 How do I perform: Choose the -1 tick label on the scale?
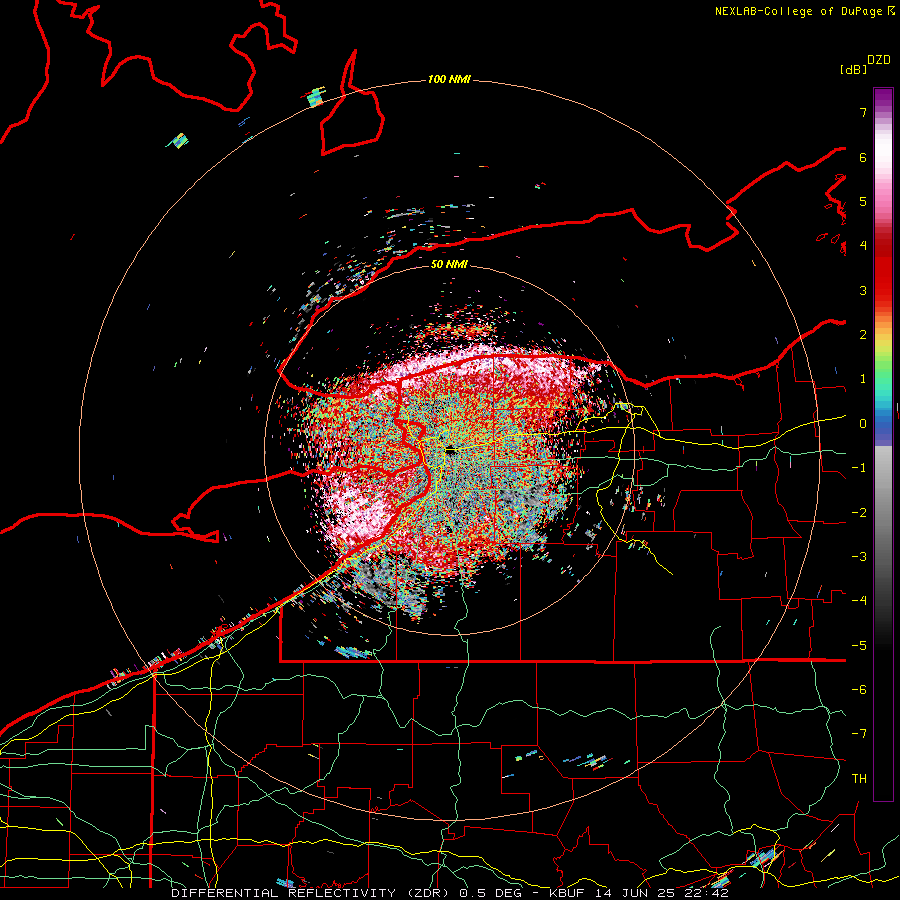coord(859,468)
